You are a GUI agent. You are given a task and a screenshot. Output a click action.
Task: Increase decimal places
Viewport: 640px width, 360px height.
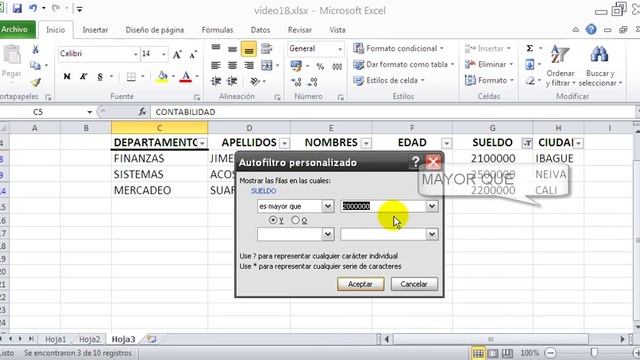[x=296, y=82]
